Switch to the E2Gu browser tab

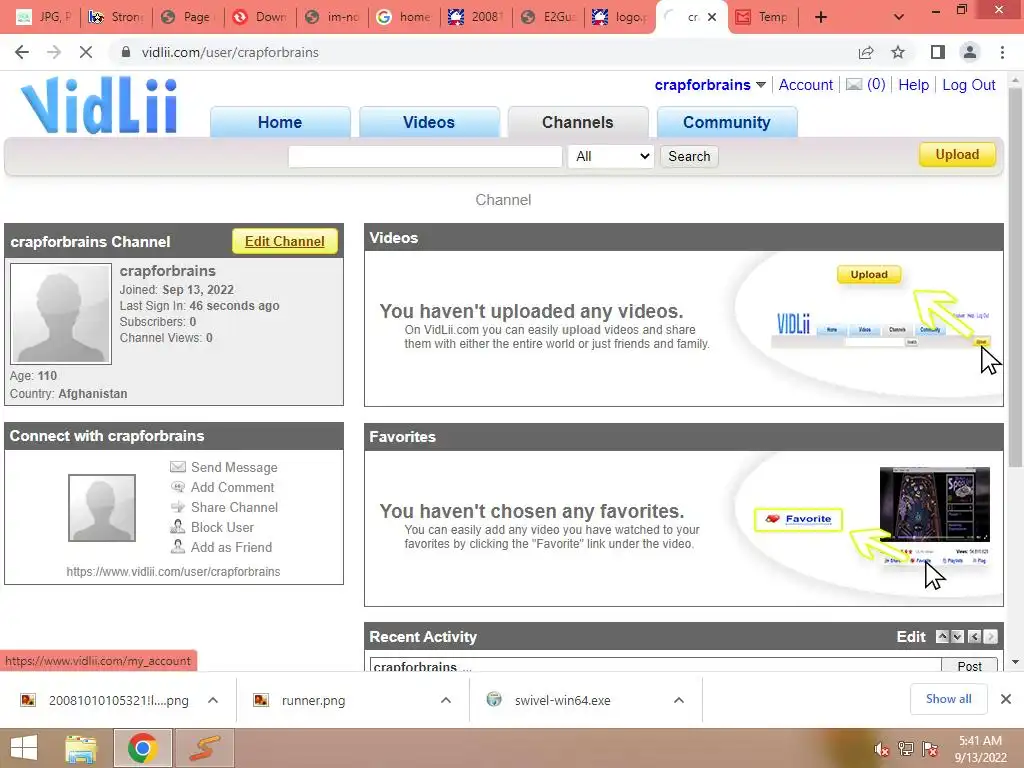[x=549, y=17]
